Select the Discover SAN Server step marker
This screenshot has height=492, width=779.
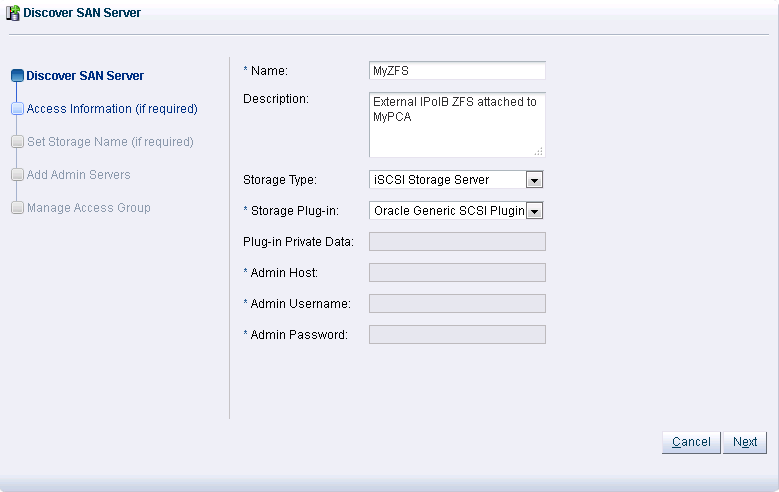17,76
